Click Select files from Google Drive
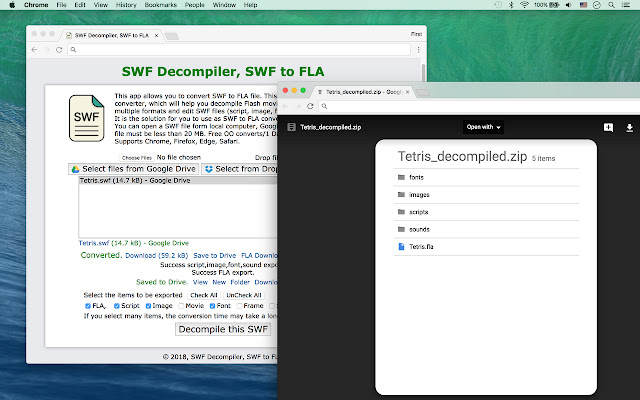 tap(132, 169)
